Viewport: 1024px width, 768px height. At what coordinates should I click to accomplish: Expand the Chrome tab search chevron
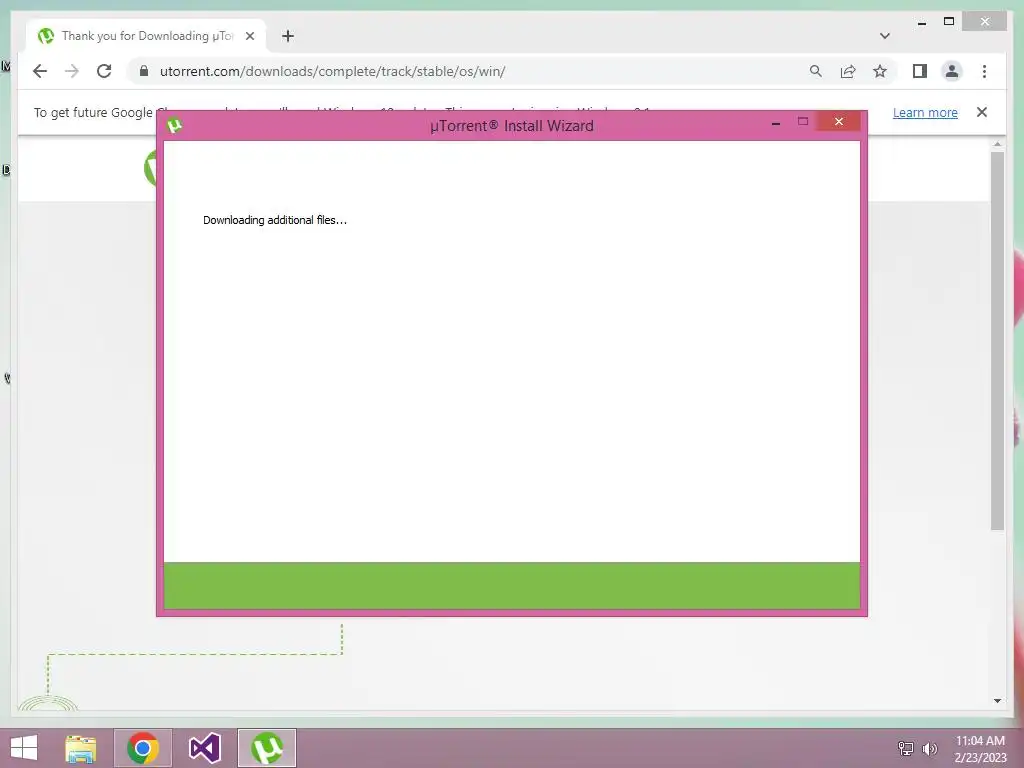[x=885, y=36]
